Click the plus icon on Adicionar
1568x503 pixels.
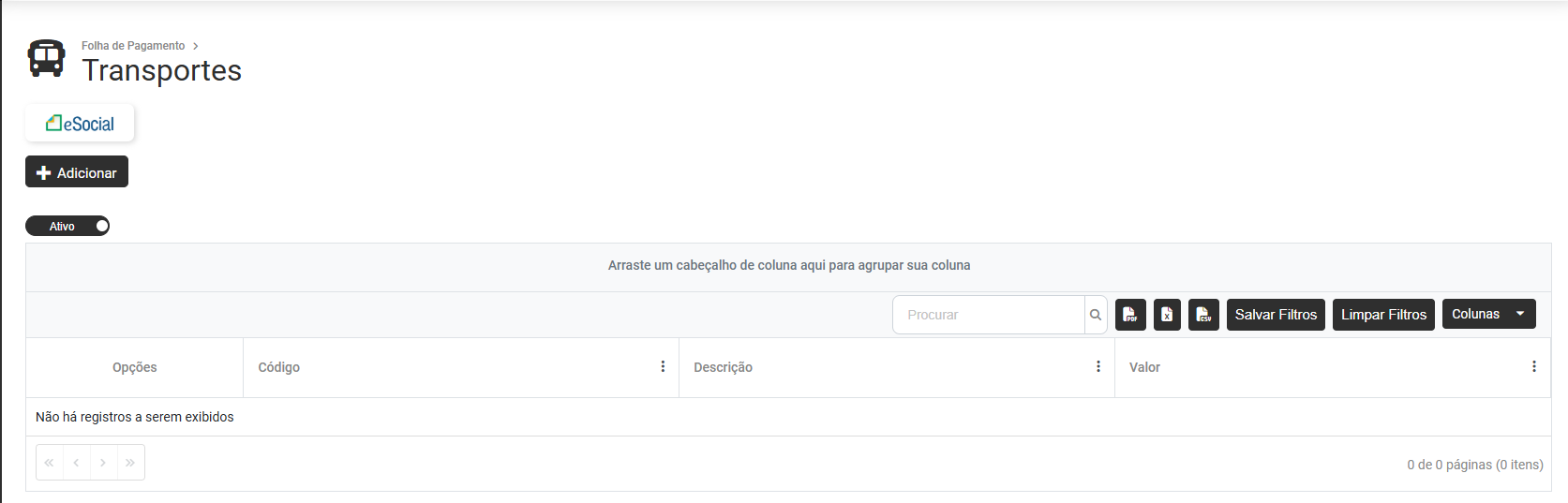click(43, 172)
